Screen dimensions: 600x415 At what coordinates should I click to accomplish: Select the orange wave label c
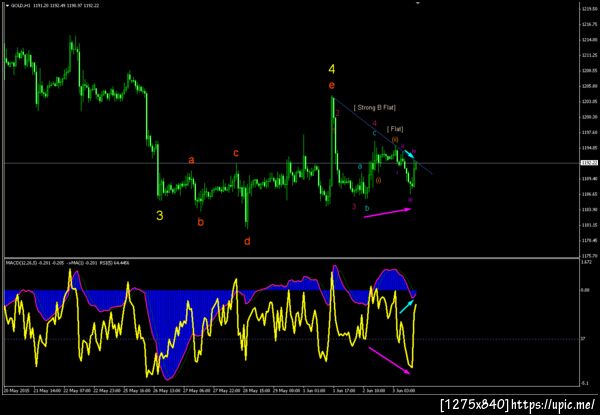(x=236, y=153)
